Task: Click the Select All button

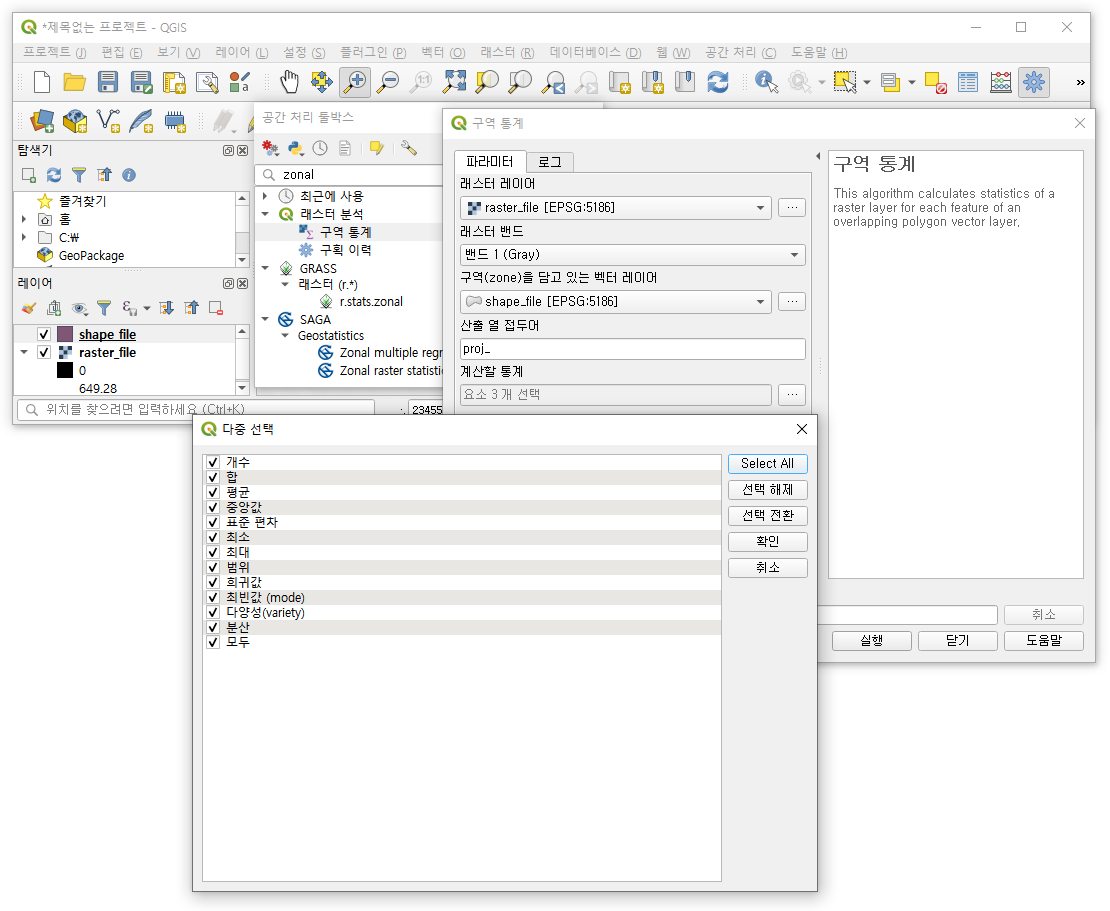Action: [x=767, y=464]
